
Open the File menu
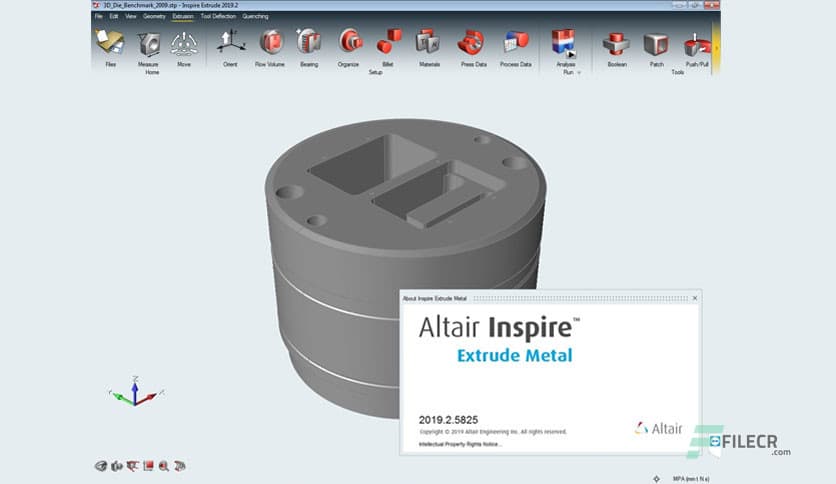coord(99,17)
